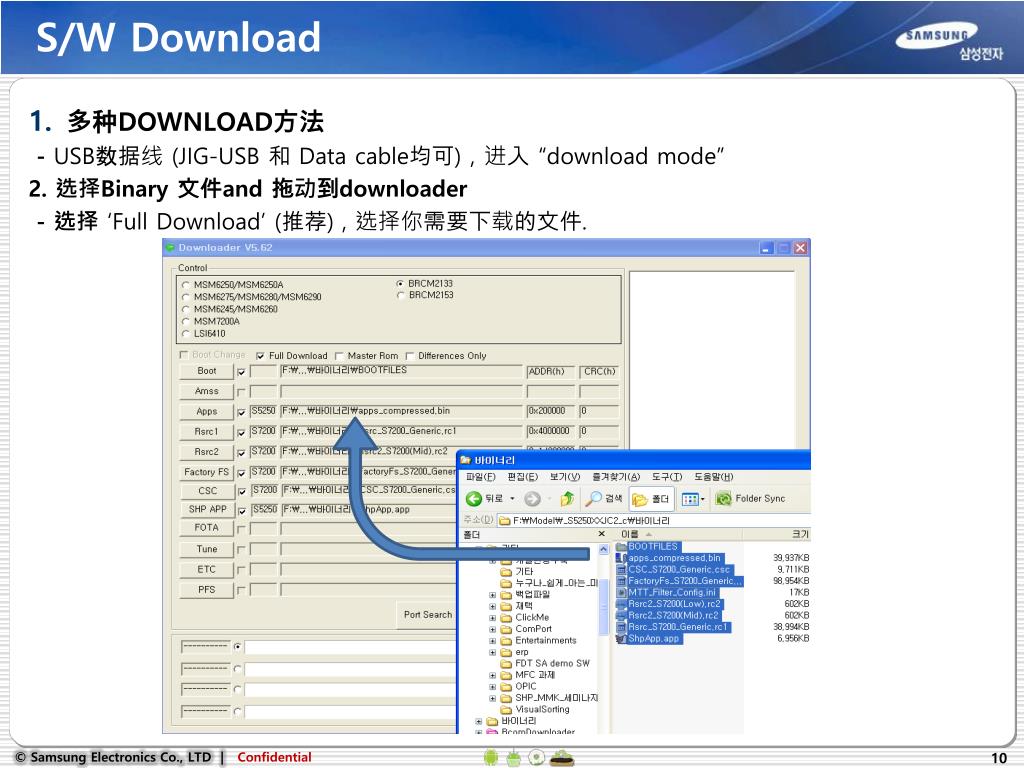The height and width of the screenshot is (768, 1024).
Task: Open the 도구(T) menu in Explorer
Action: tap(667, 477)
